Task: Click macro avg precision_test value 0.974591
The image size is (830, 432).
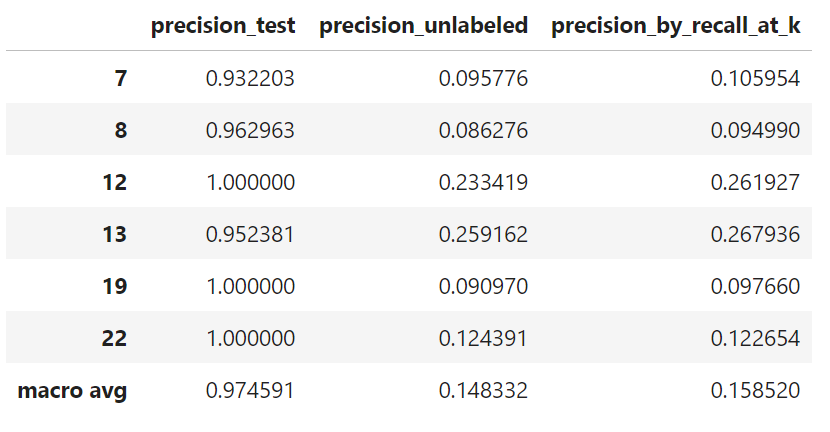Action: click(x=250, y=391)
